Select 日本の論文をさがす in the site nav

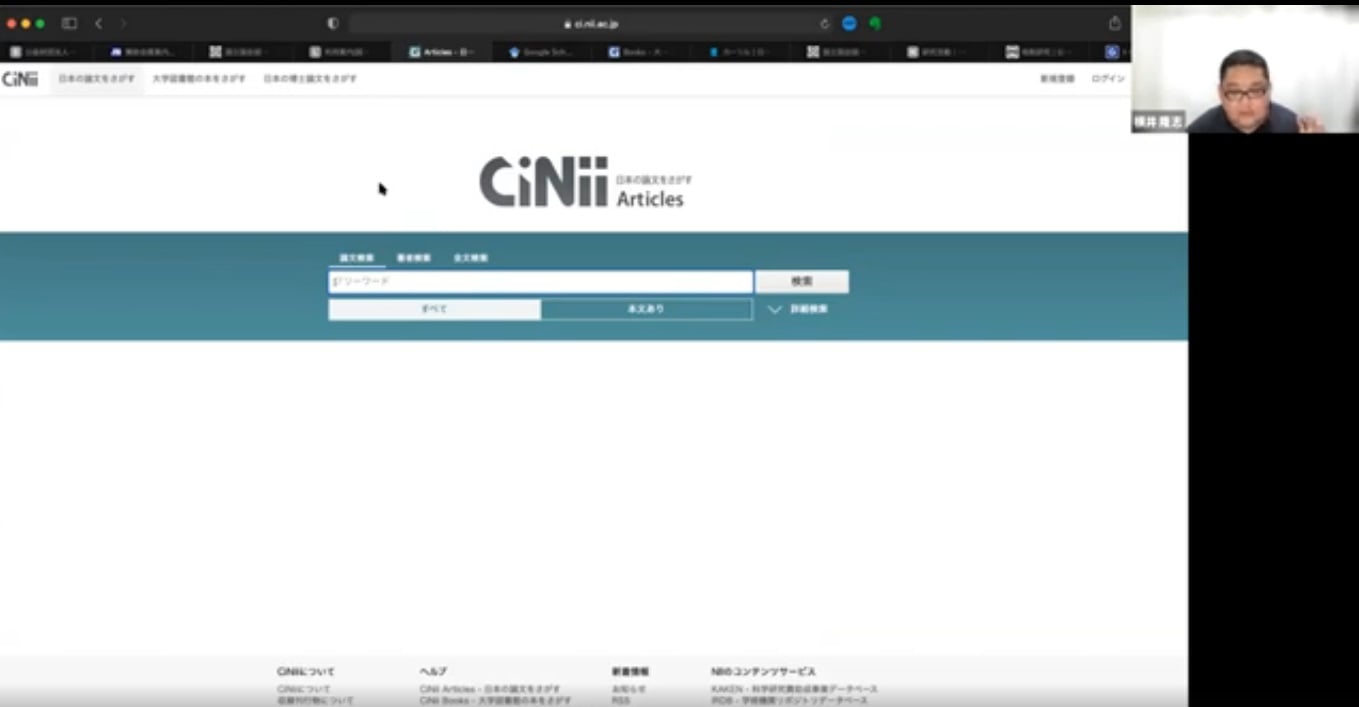(97, 79)
